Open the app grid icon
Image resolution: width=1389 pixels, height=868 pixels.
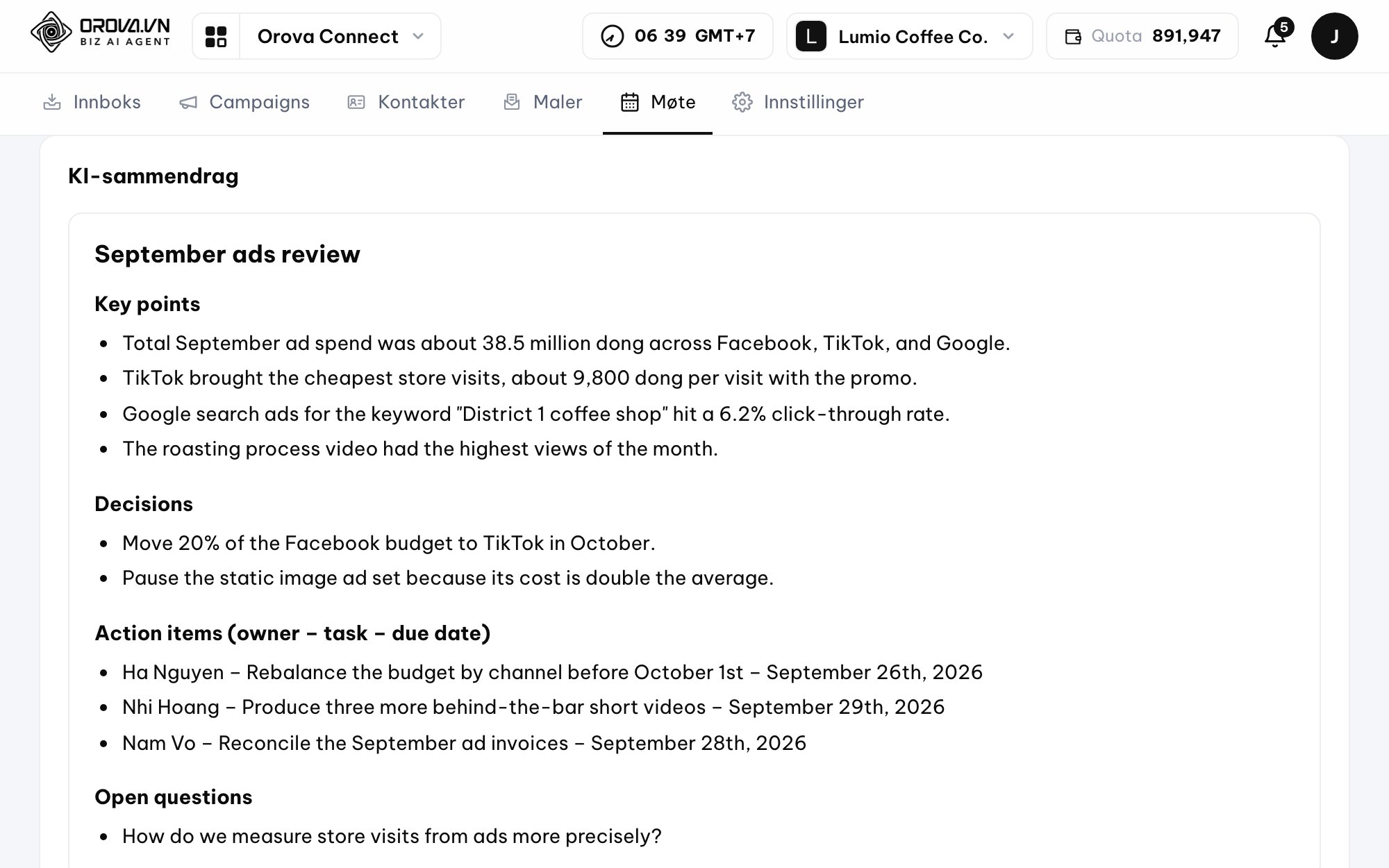point(216,36)
